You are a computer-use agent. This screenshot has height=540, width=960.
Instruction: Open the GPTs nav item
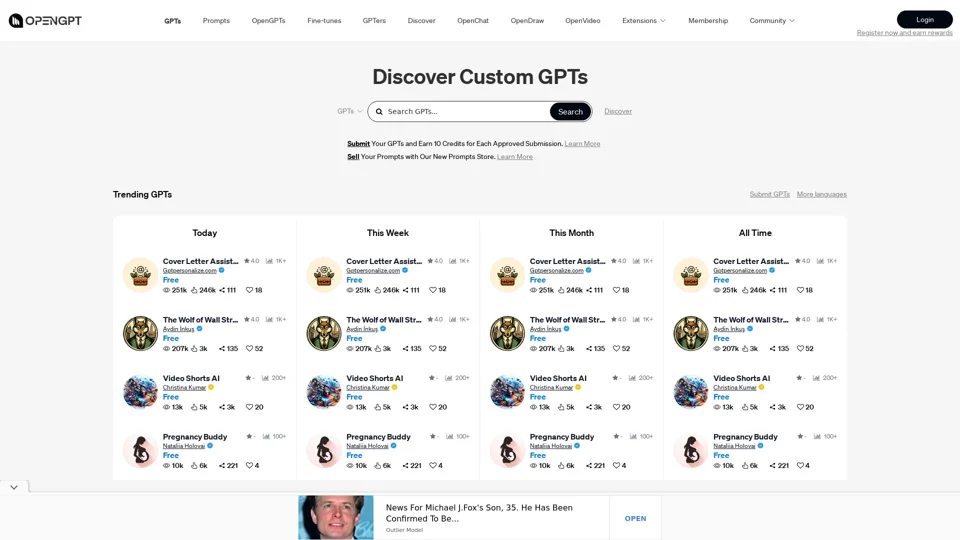tap(173, 21)
